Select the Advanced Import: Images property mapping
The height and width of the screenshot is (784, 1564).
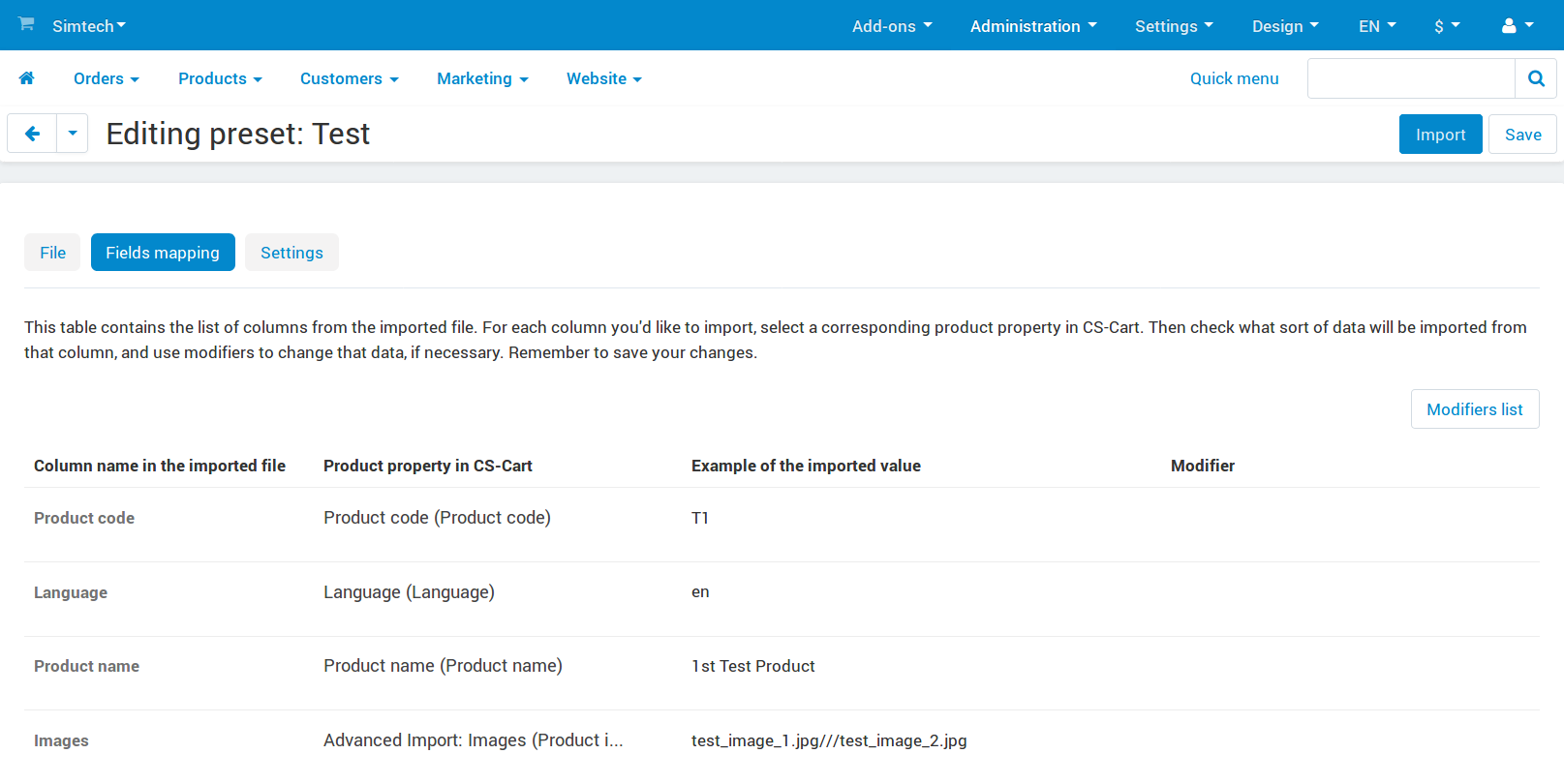pyautogui.click(x=474, y=740)
